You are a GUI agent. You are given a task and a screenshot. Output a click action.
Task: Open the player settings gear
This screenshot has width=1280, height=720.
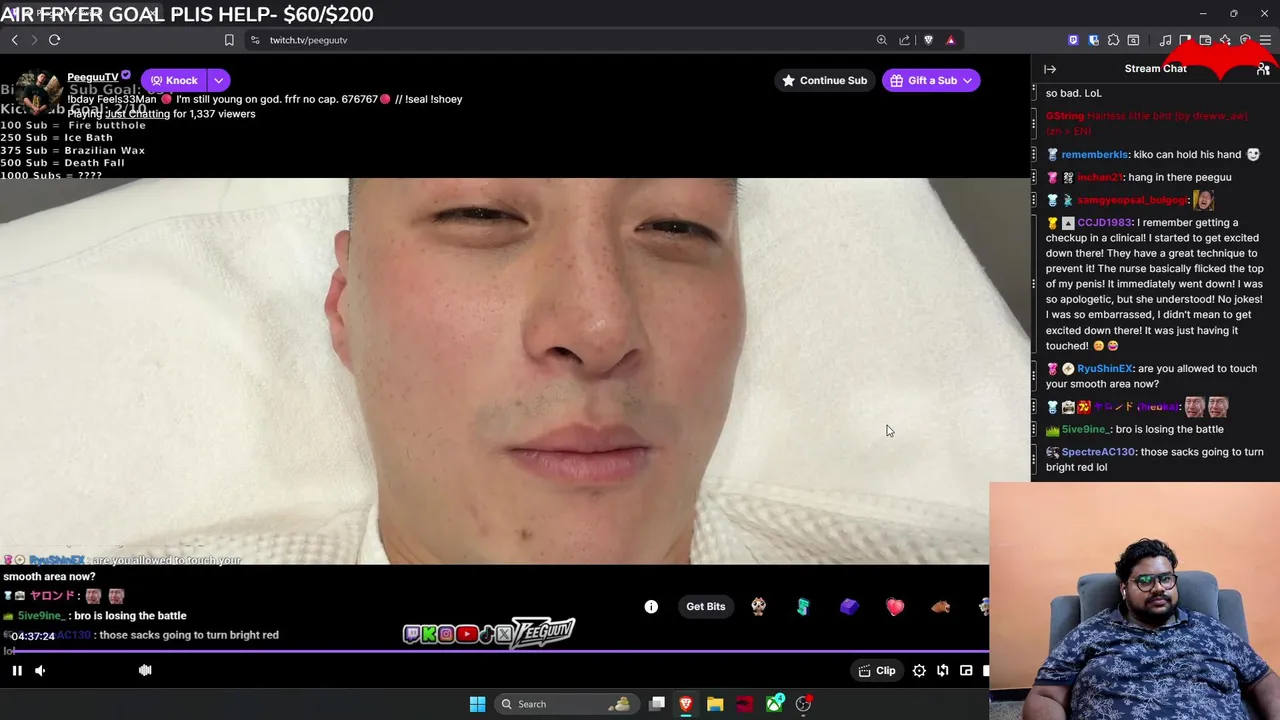click(919, 671)
